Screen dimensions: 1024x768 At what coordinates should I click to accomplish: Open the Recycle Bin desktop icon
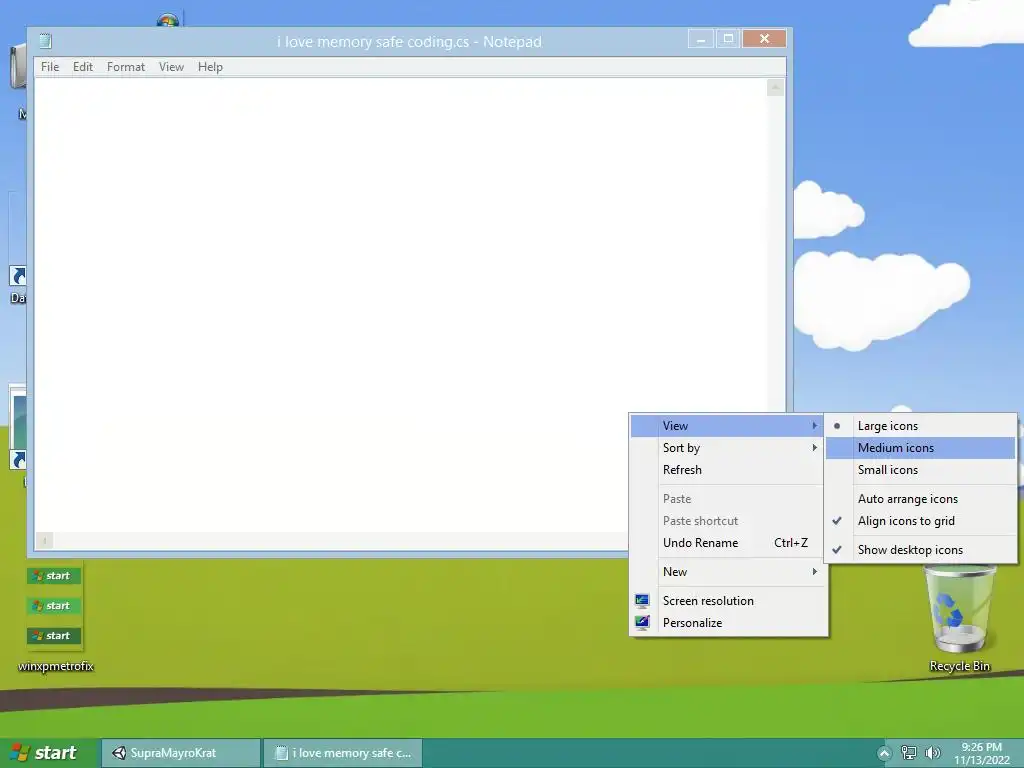coord(959,617)
